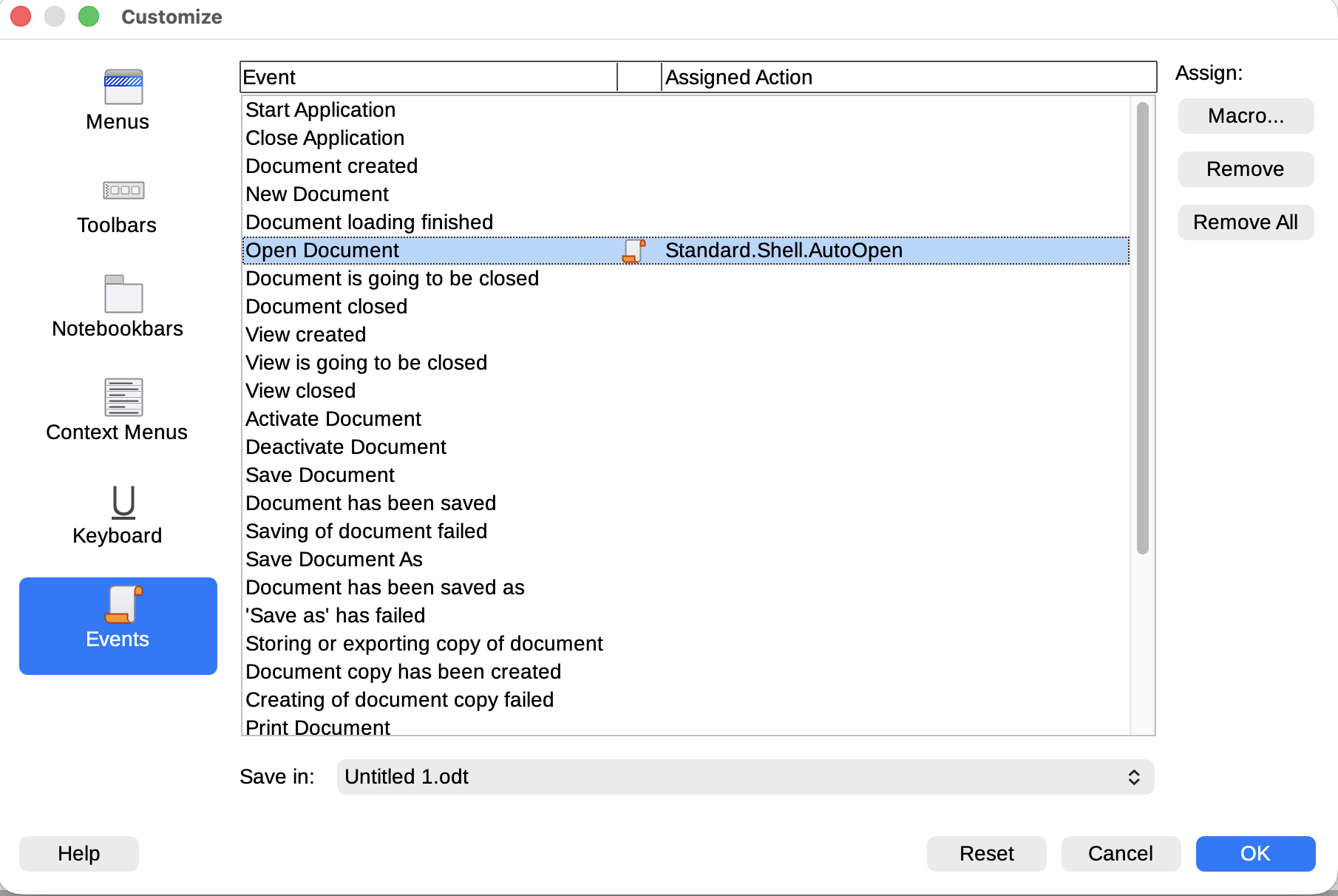Click the green zoom window button

89,16
